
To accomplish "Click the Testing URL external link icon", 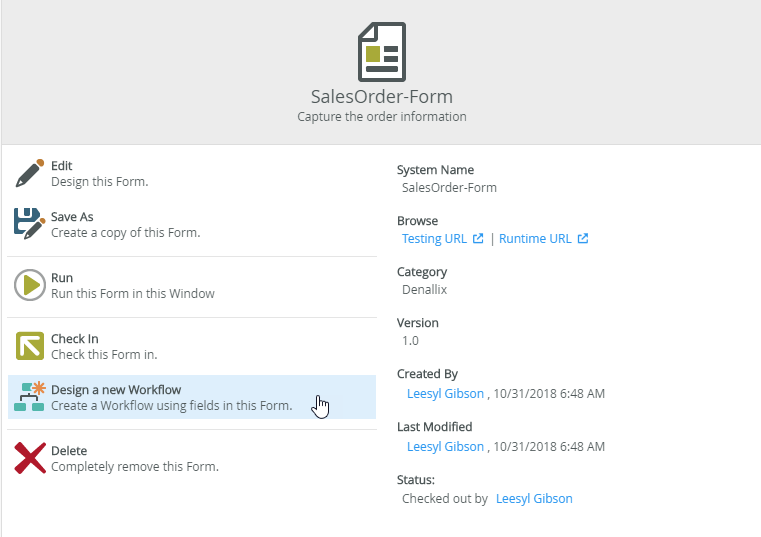I will coord(478,239).
